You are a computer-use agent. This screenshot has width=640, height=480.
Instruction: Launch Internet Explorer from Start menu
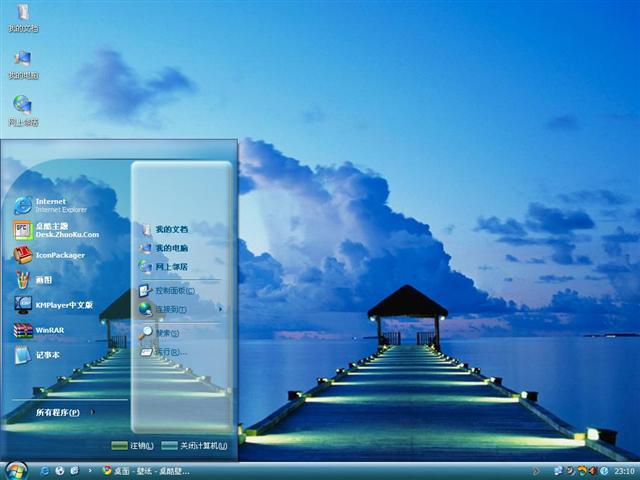tap(51, 205)
